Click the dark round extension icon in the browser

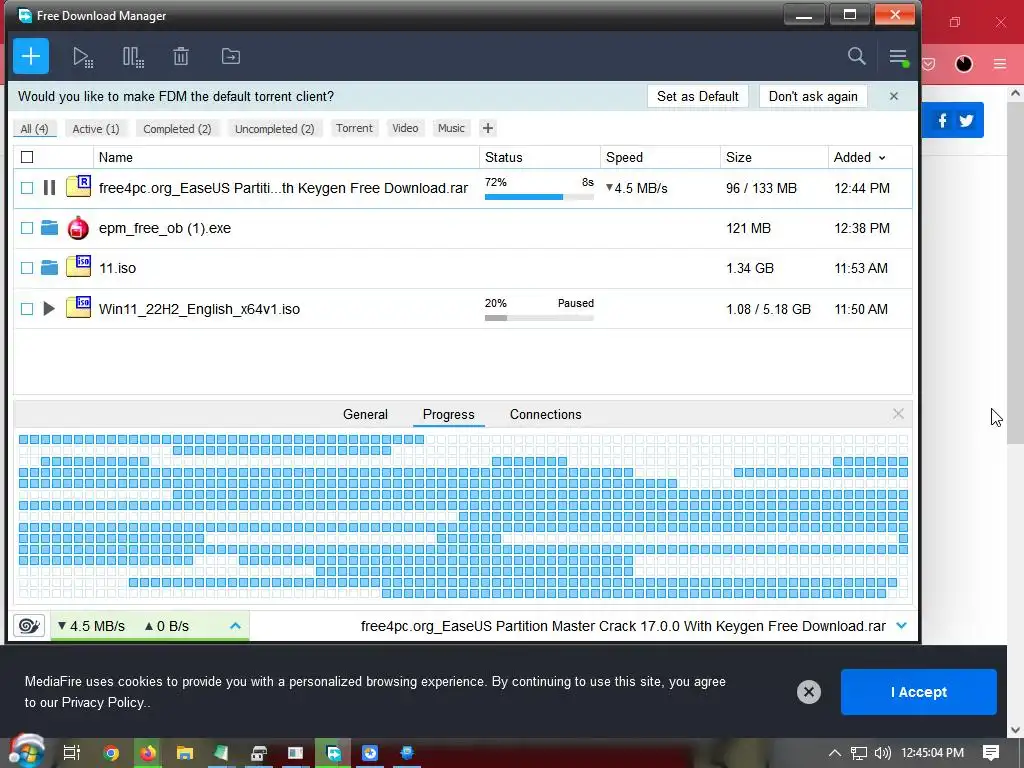point(964,64)
